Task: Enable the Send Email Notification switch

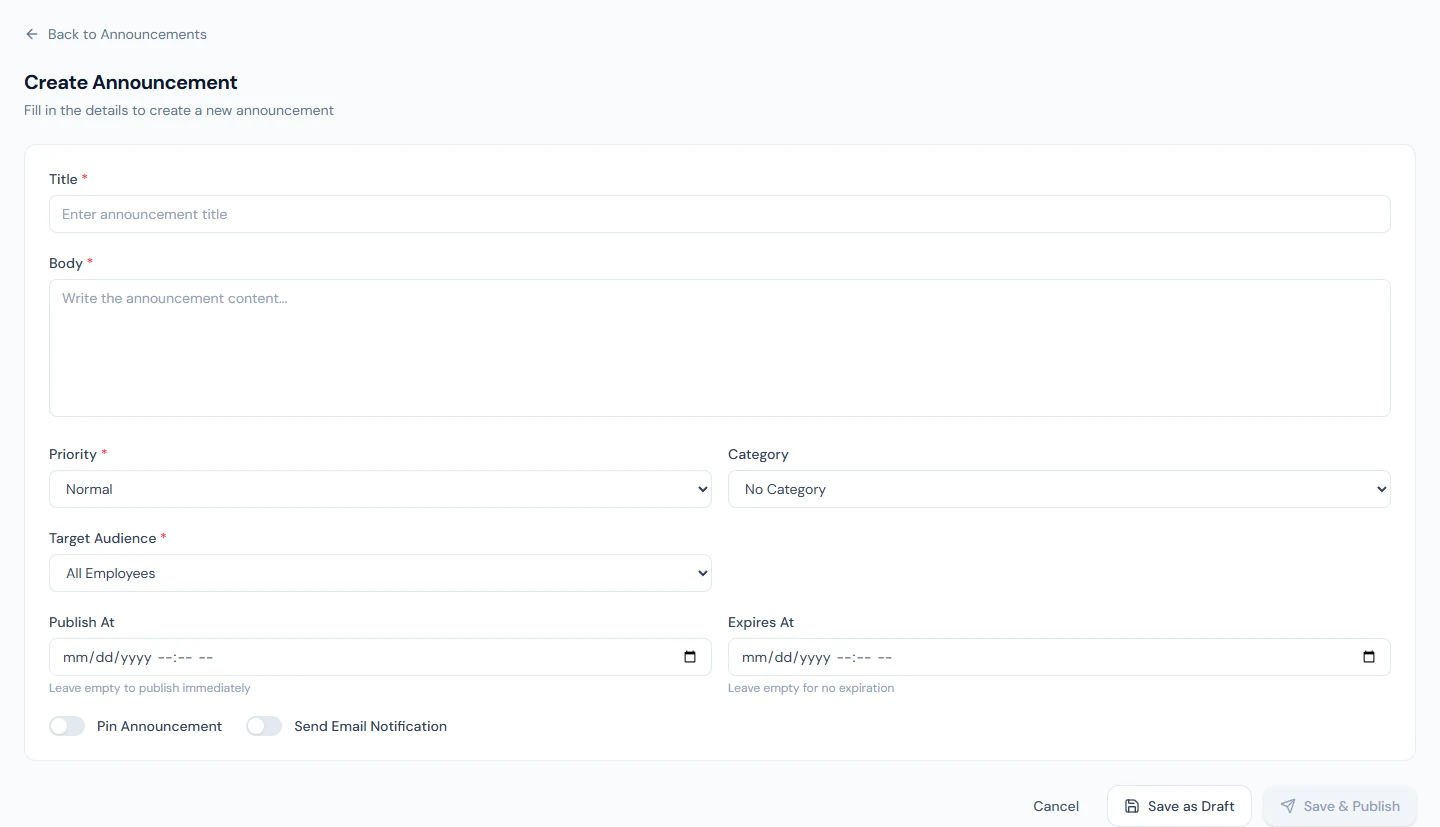Action: (x=264, y=726)
